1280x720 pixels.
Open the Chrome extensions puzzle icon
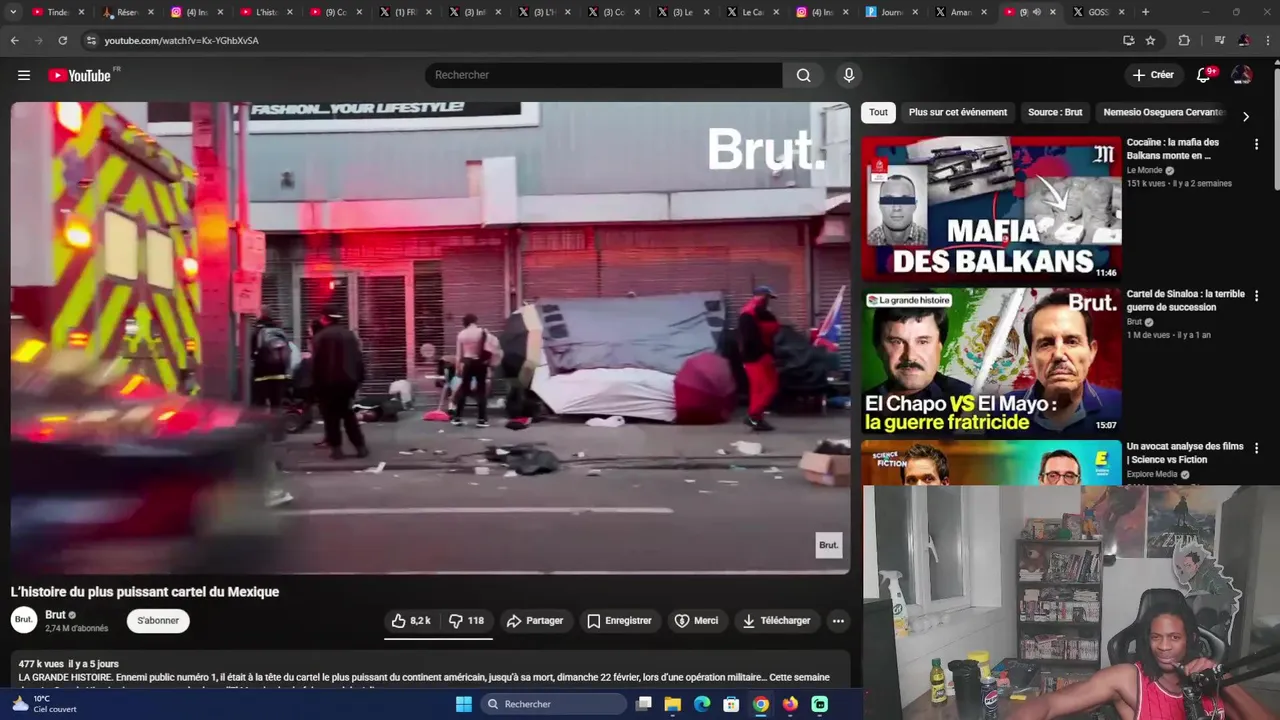(1184, 40)
